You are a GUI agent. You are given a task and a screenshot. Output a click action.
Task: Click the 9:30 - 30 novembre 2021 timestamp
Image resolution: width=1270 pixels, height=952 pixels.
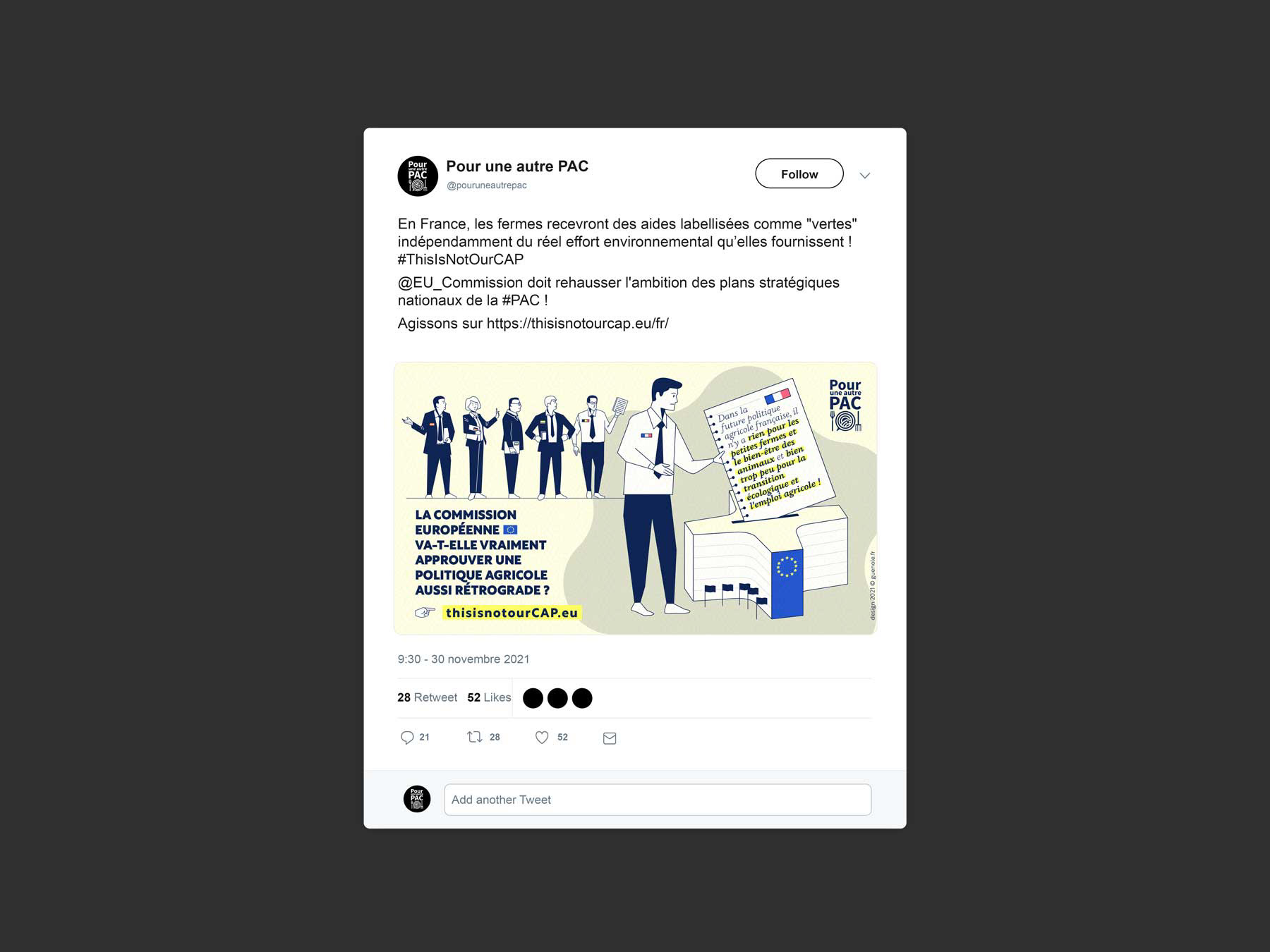pos(464,659)
